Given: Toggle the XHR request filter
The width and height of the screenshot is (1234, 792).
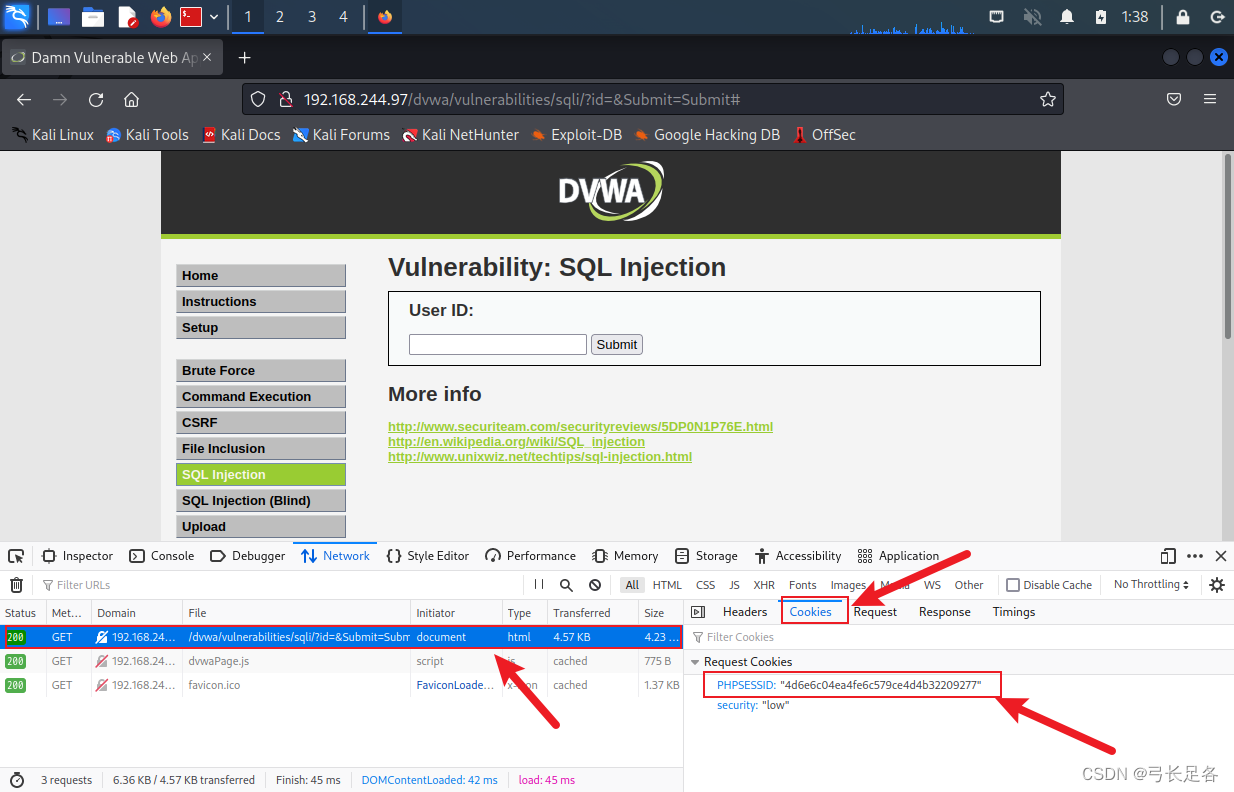Looking at the screenshot, I should (764, 584).
